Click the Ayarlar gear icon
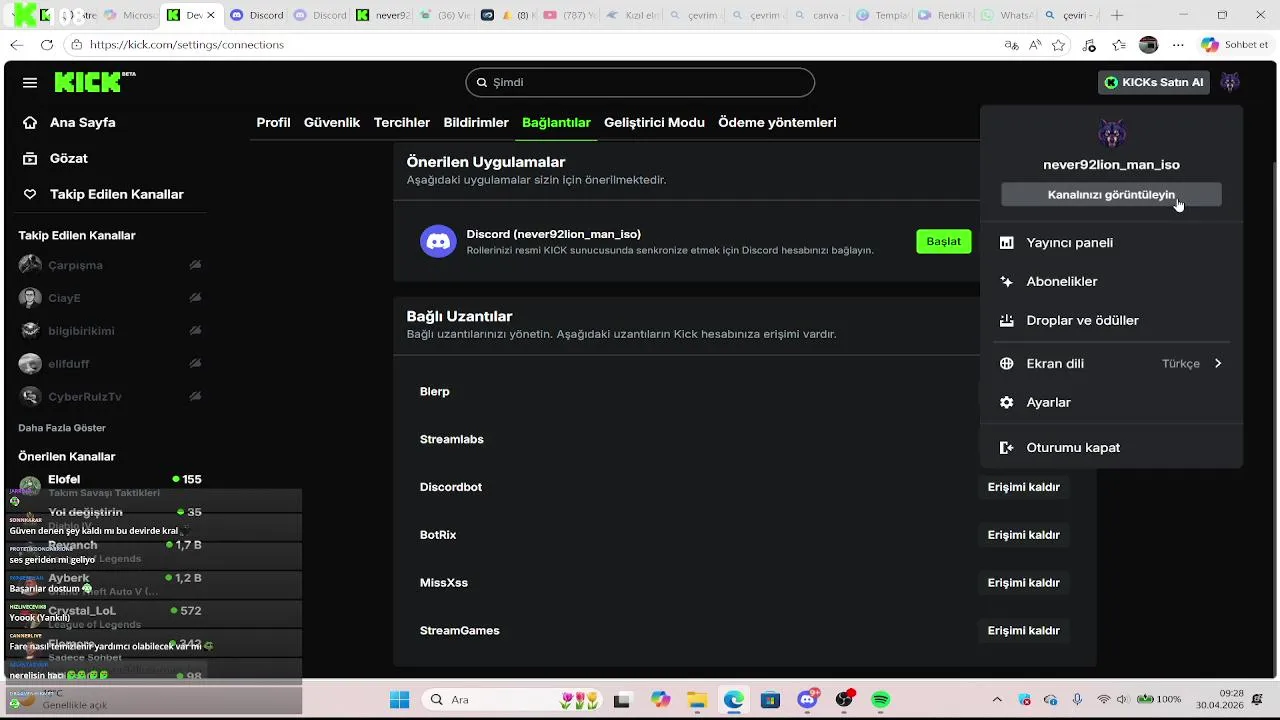1280x720 pixels. point(1007,402)
